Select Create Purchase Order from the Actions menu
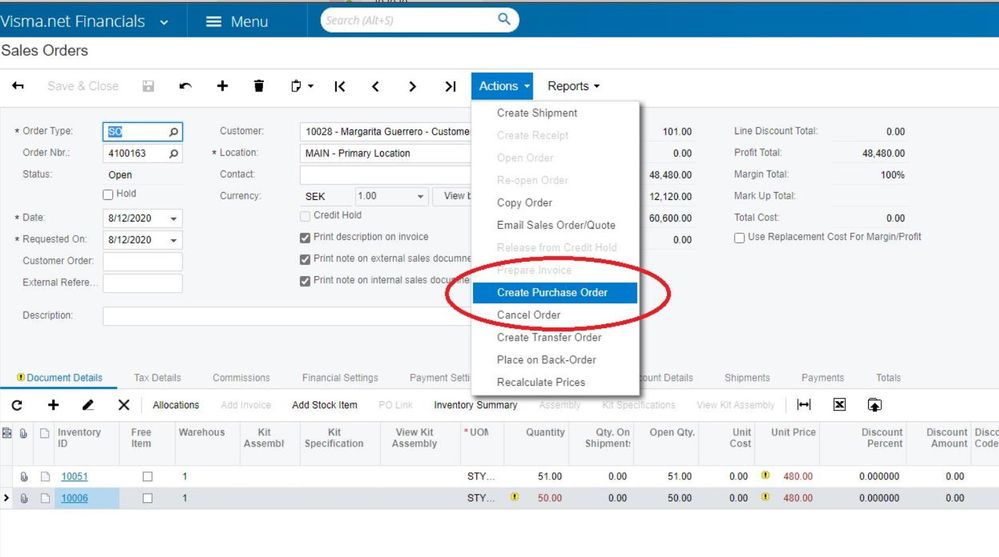The height and width of the screenshot is (557, 999). tap(554, 293)
